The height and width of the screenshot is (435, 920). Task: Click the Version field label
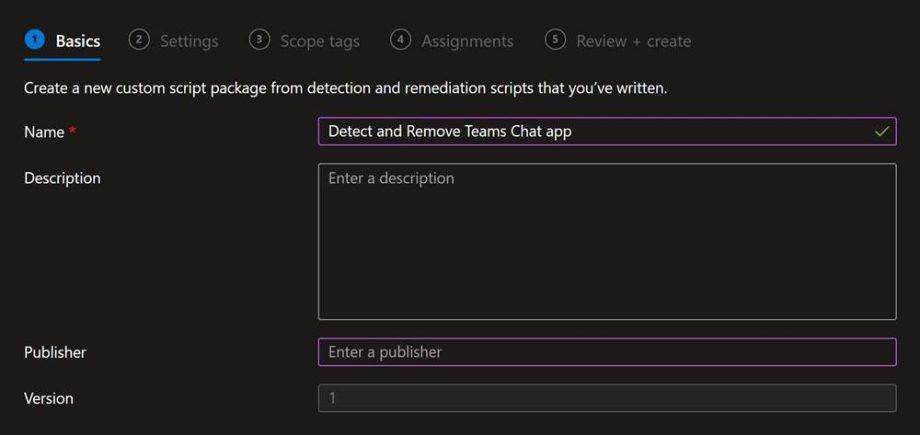(48, 398)
